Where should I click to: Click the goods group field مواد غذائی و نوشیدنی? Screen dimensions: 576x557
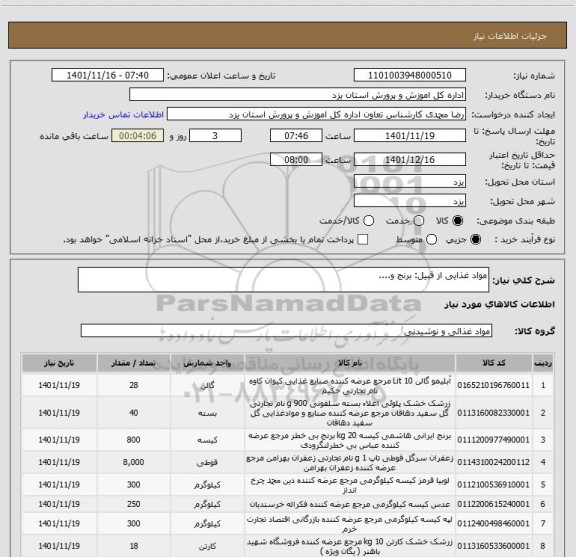pyautogui.click(x=286, y=331)
